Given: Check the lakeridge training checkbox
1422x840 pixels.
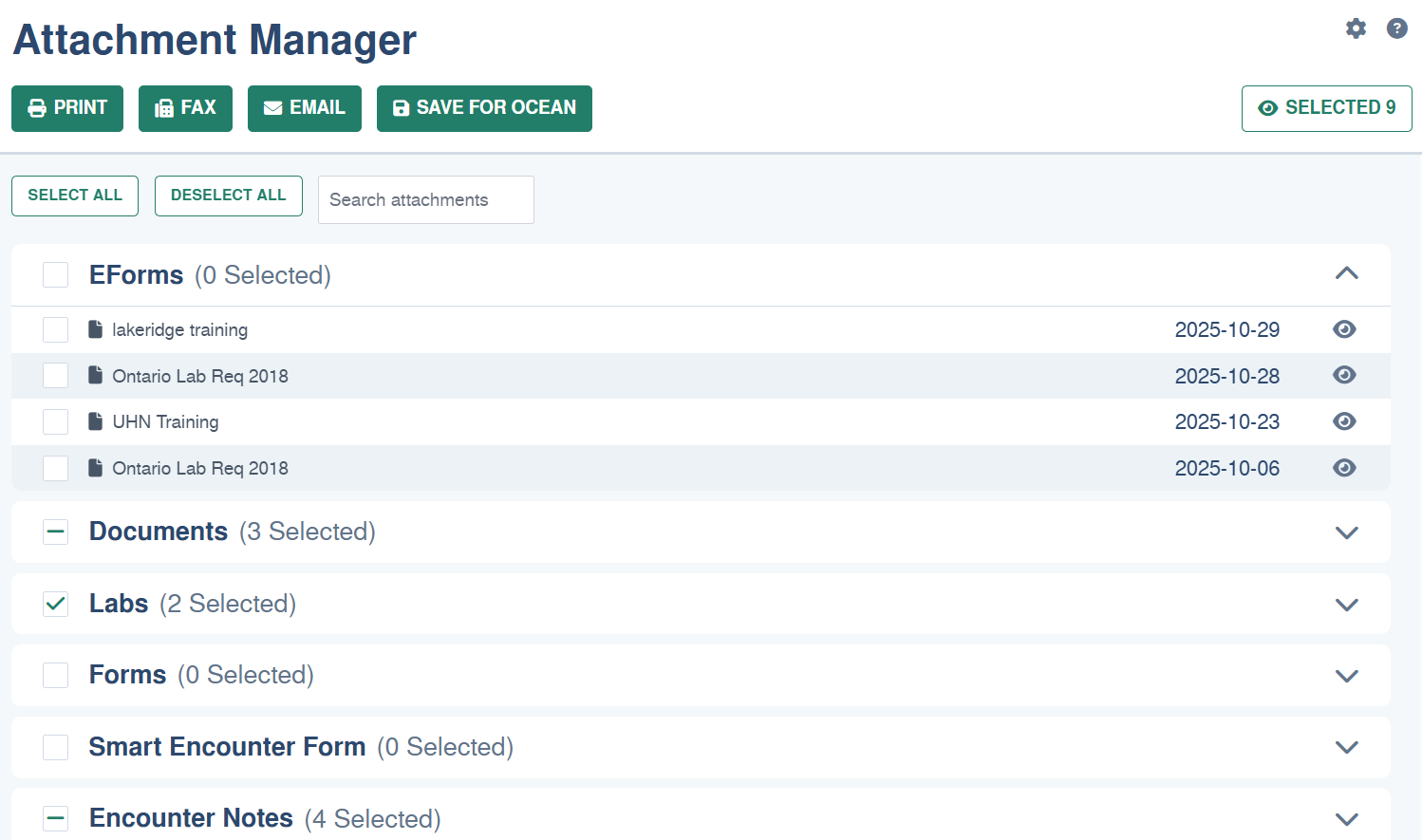Looking at the screenshot, I should coord(55,329).
